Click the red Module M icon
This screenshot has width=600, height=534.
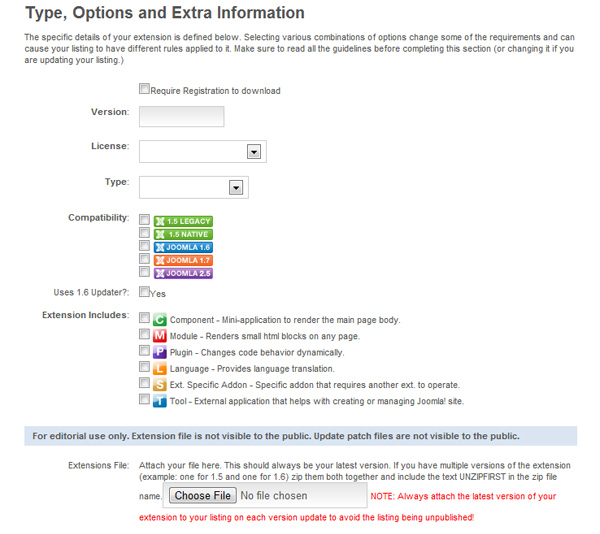coord(160,335)
